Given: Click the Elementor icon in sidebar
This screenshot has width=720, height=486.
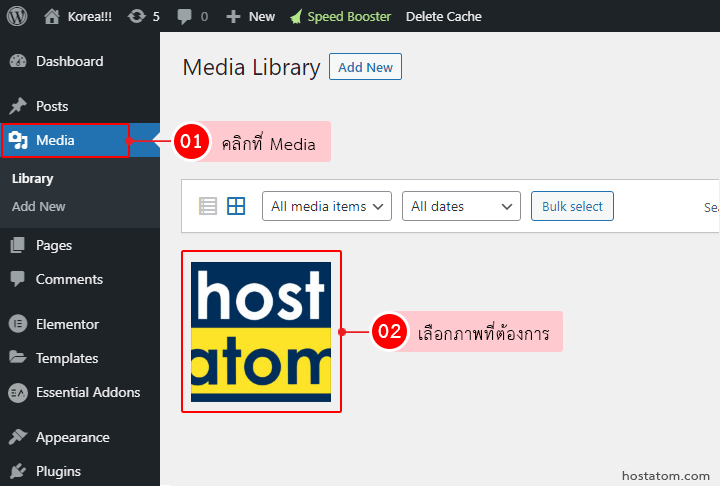Looking at the screenshot, I should tap(18, 324).
